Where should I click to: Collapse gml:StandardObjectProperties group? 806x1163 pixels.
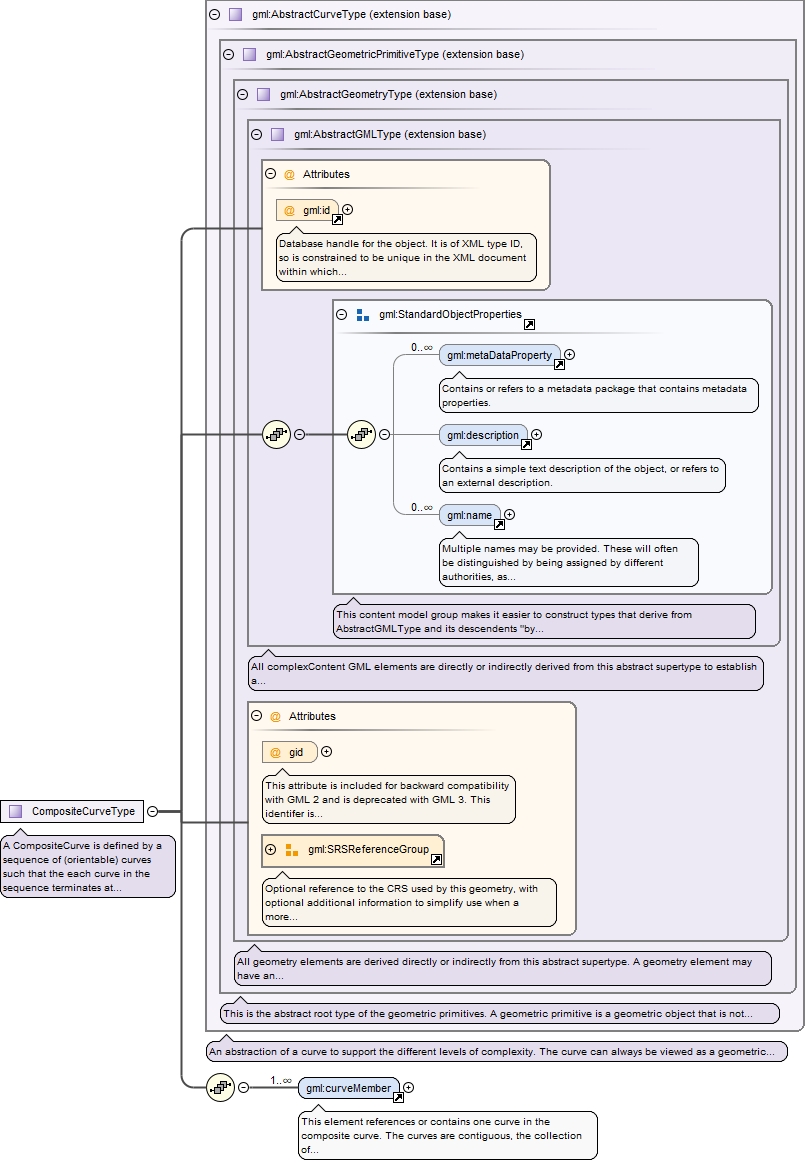pos(342,314)
